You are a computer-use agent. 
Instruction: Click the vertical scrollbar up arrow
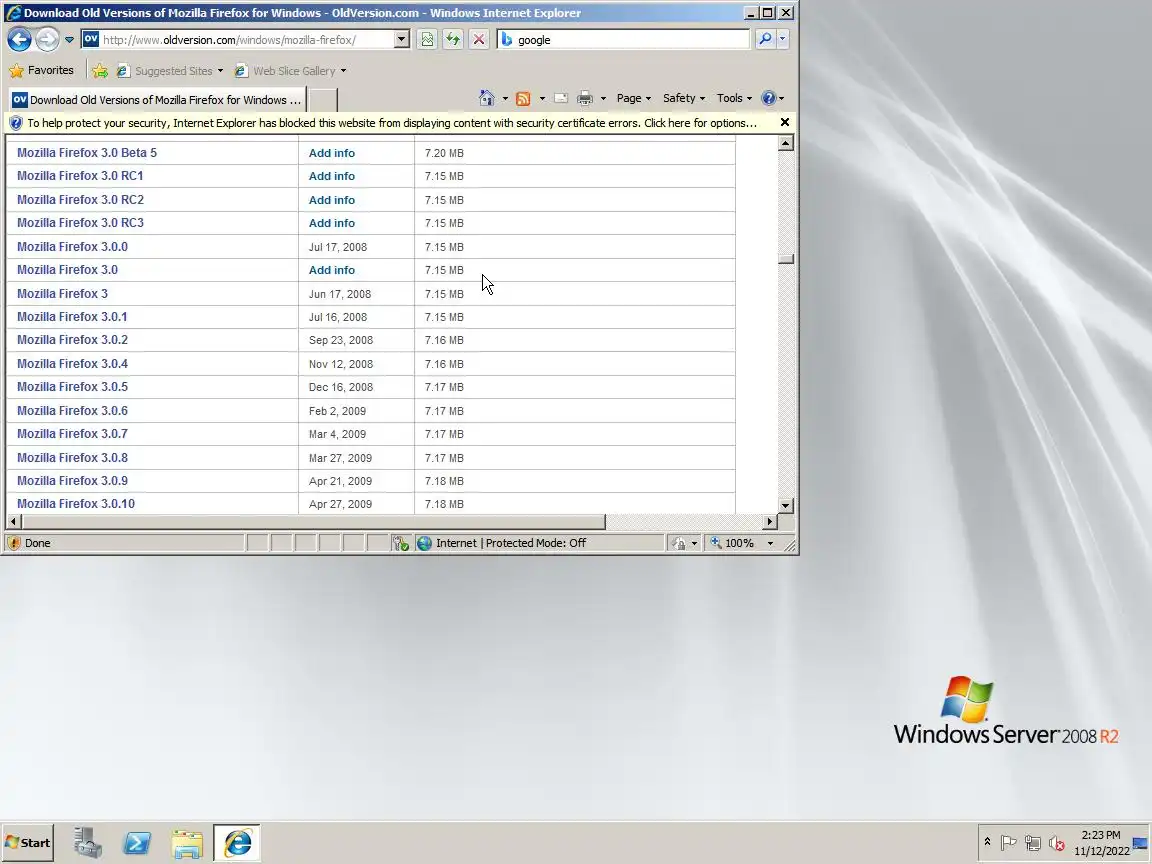coord(785,143)
